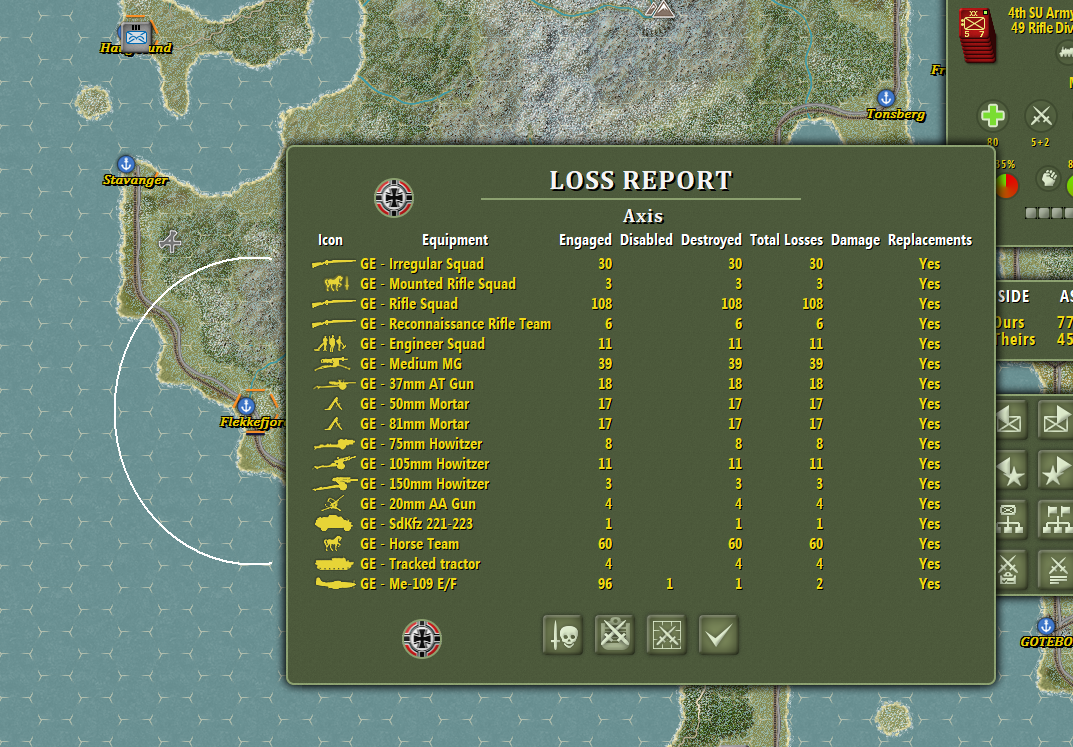The height and width of the screenshot is (747, 1073).
Task: Click the Axis emblem beside the Loss Report title
Action: pyautogui.click(x=394, y=198)
